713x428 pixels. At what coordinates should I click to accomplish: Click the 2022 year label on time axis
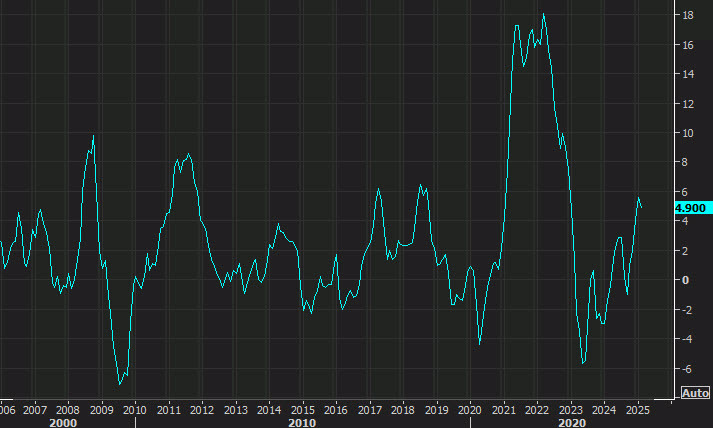(x=537, y=410)
